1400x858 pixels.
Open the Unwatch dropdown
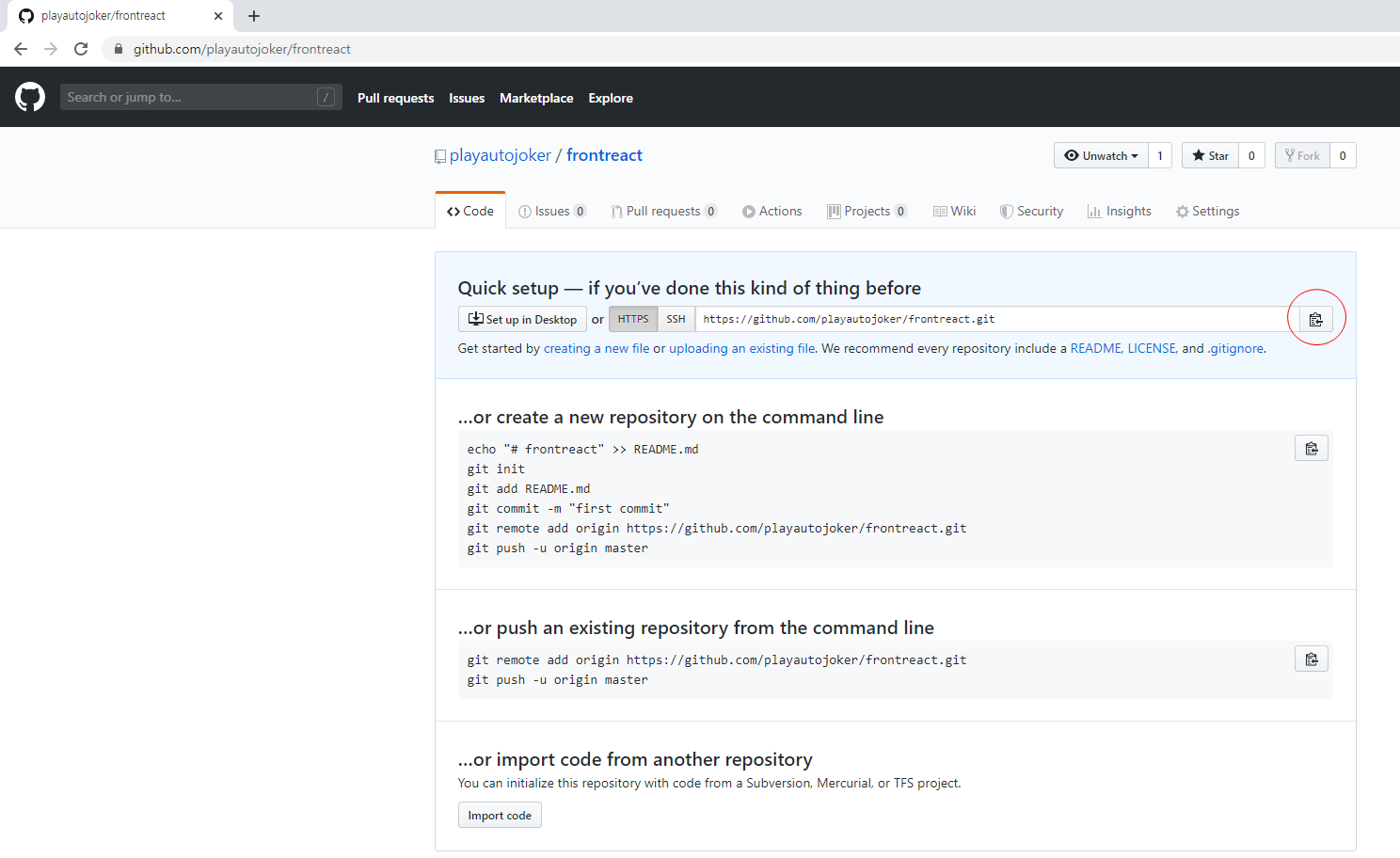[1101, 155]
